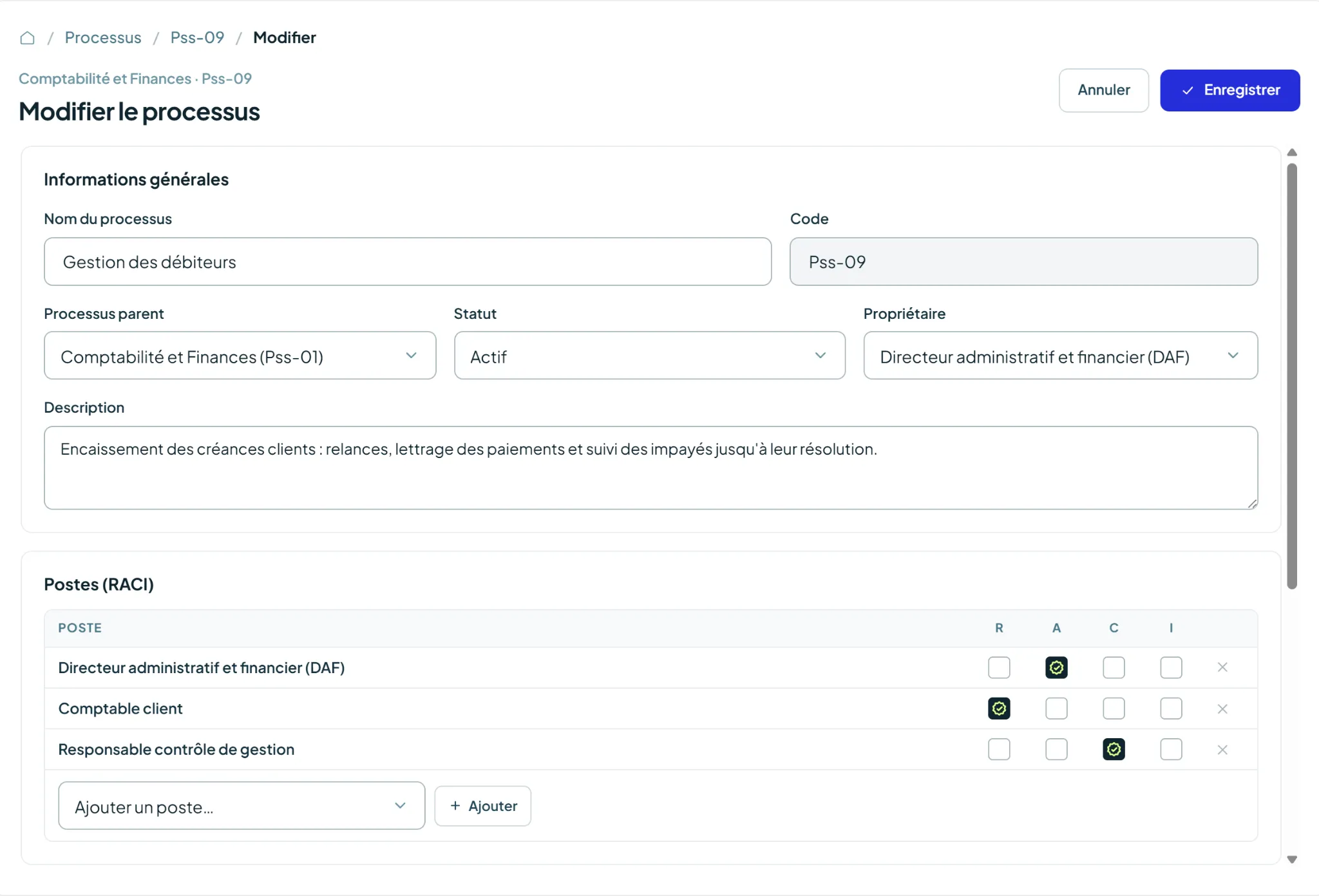Click the Code field Pss-09

(1023, 262)
